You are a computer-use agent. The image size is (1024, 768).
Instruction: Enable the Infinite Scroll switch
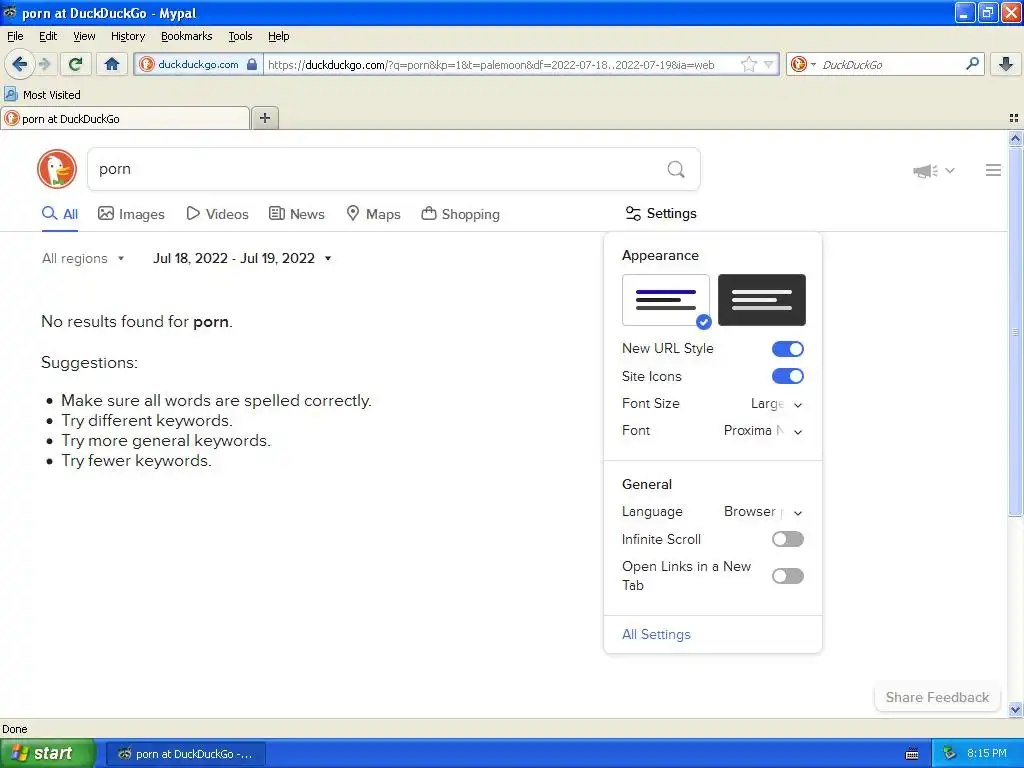(788, 539)
